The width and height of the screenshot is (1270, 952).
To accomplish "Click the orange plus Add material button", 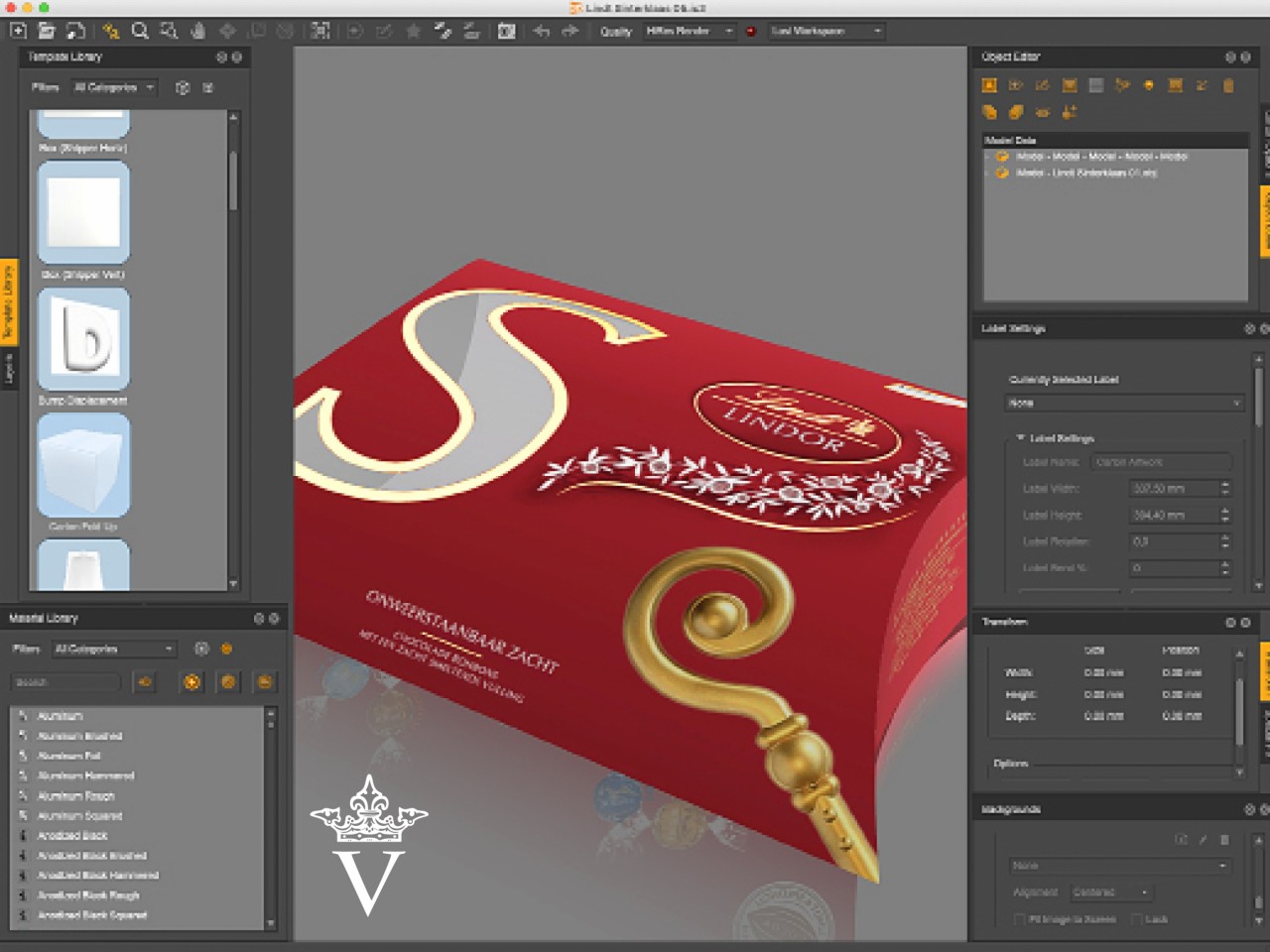I will pos(191,682).
